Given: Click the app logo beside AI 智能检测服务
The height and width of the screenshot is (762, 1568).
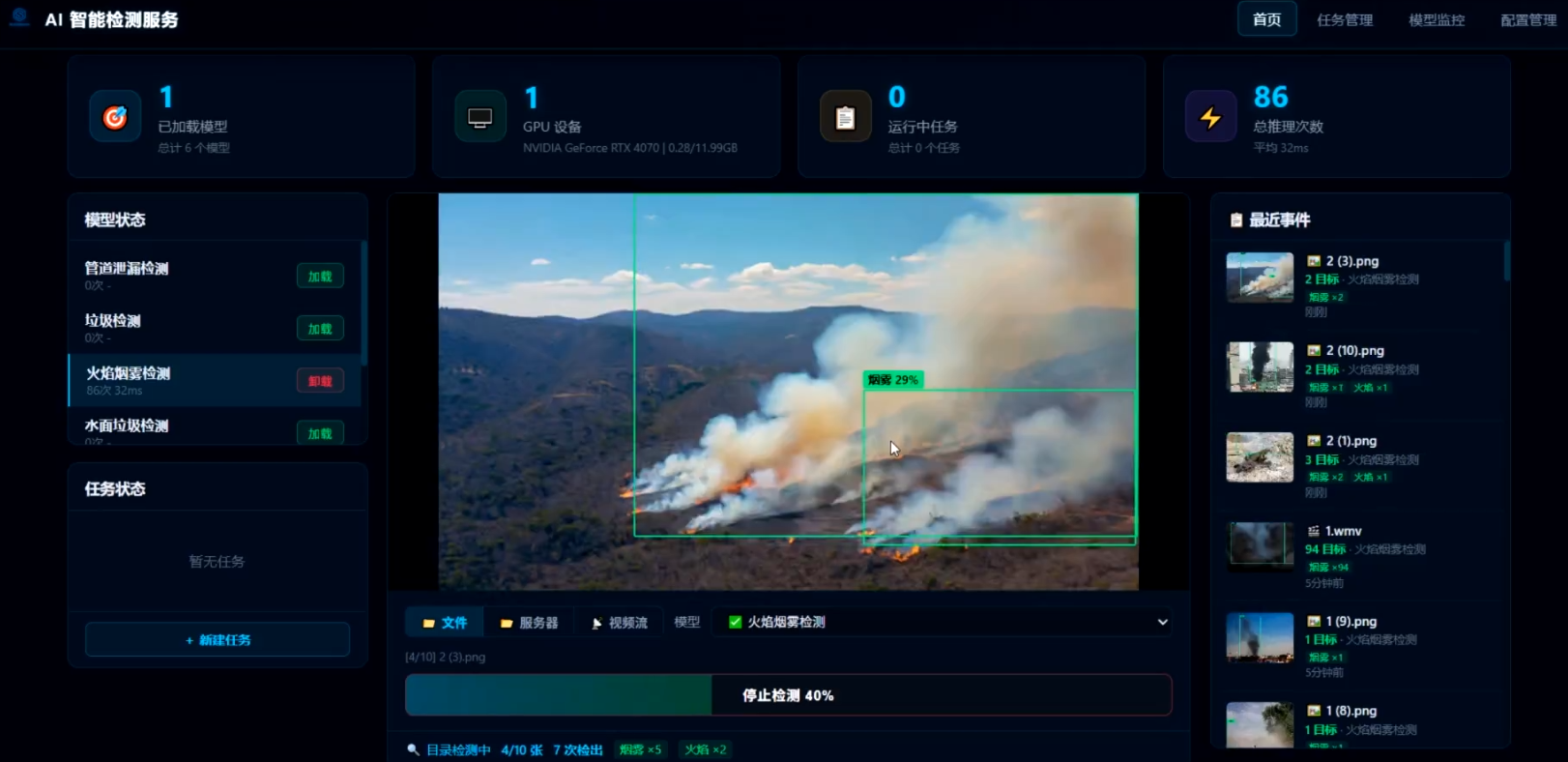Looking at the screenshot, I should pyautogui.click(x=19, y=17).
